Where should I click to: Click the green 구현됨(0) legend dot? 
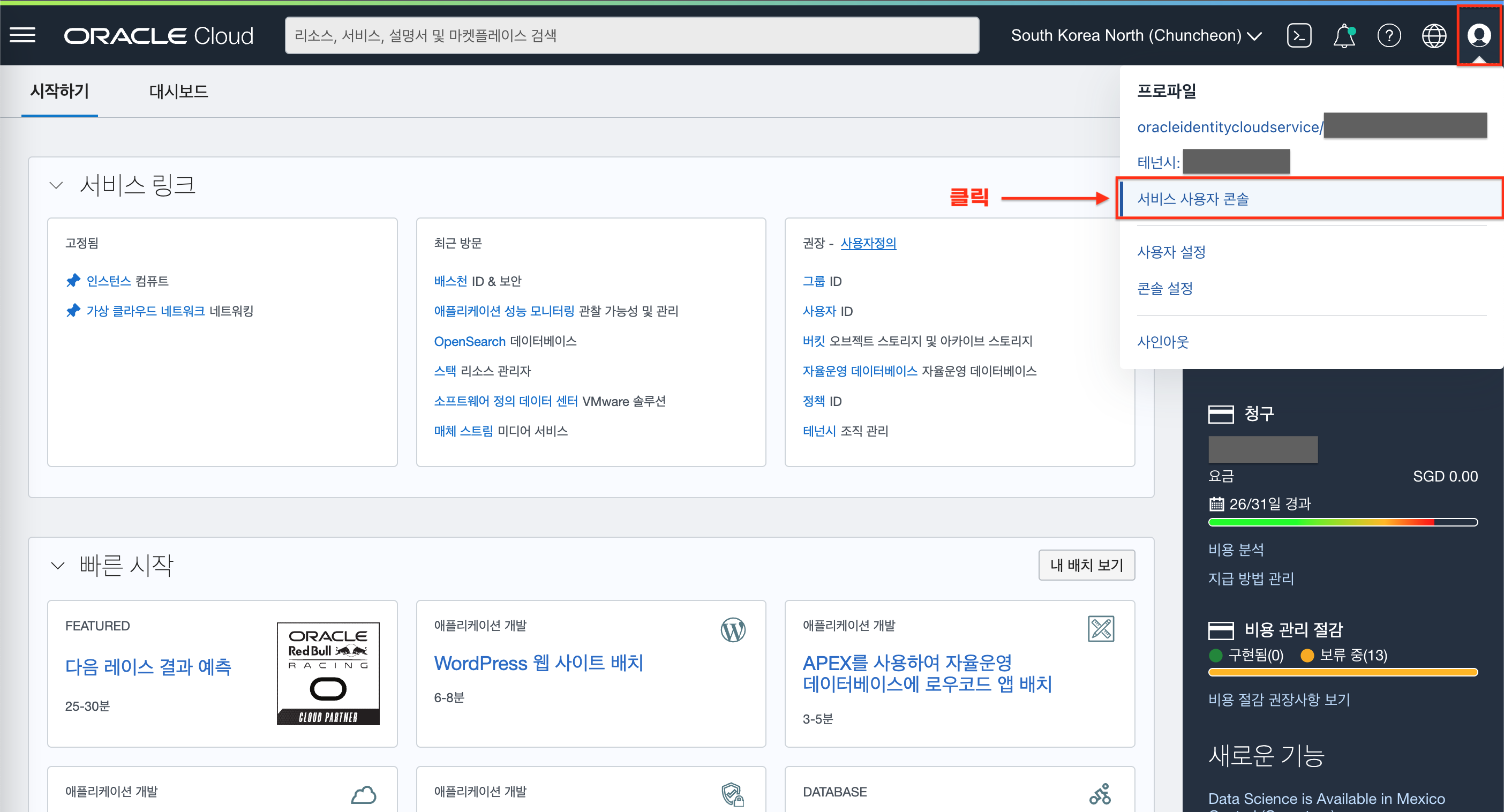pyautogui.click(x=1216, y=655)
